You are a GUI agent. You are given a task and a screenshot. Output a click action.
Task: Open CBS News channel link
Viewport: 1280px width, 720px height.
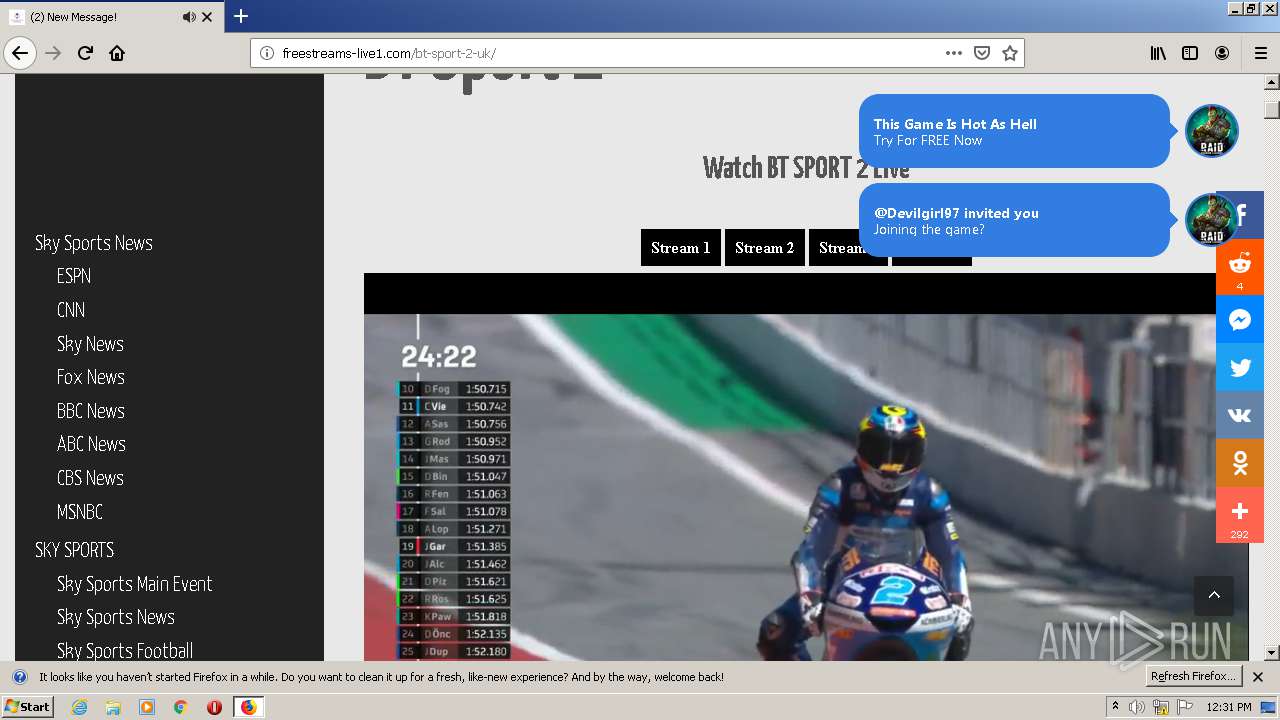pyautogui.click(x=90, y=478)
